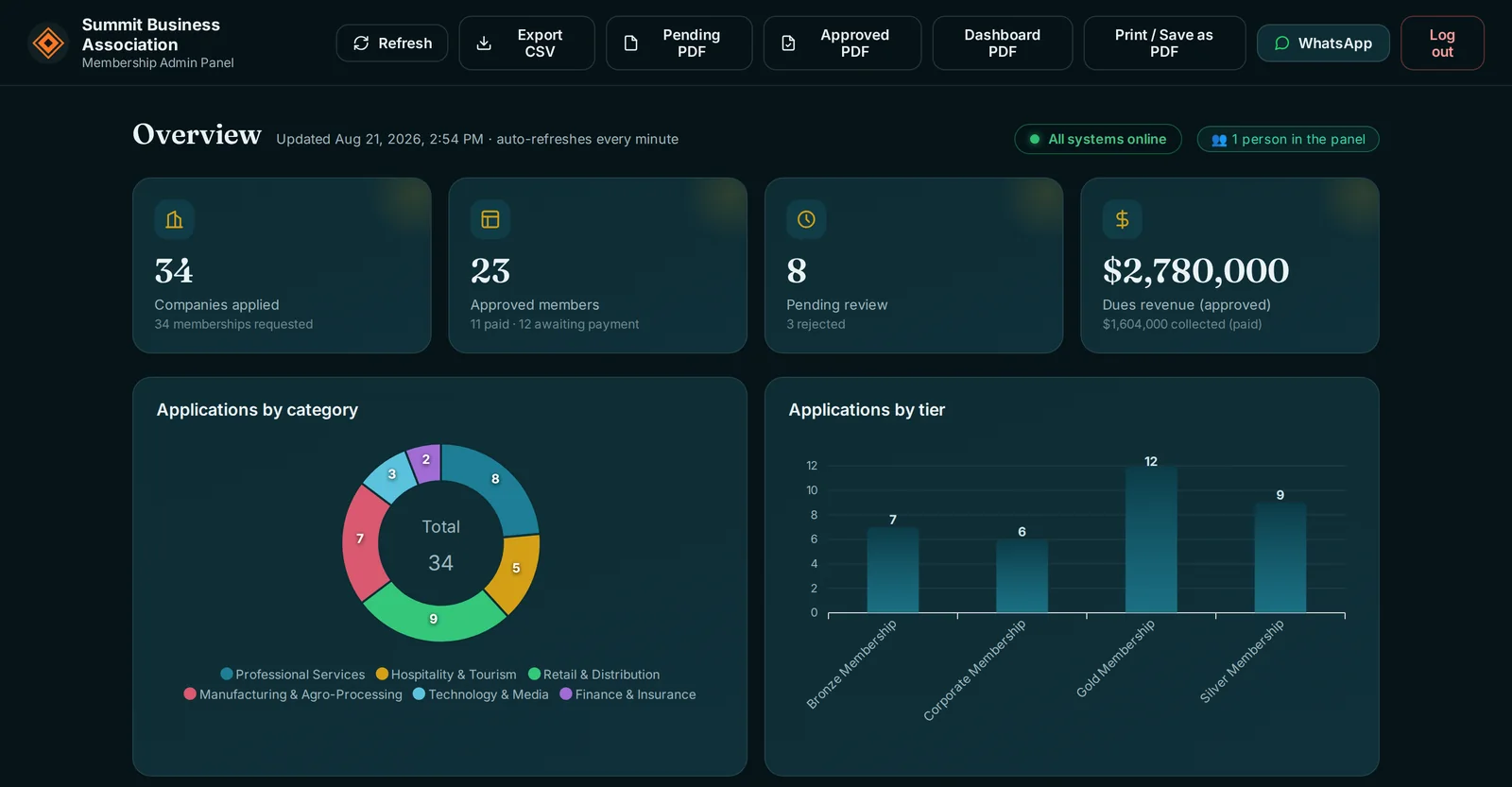The width and height of the screenshot is (1512, 787).
Task: Toggle Finance & Insurance legend entry
Action: 627,694
